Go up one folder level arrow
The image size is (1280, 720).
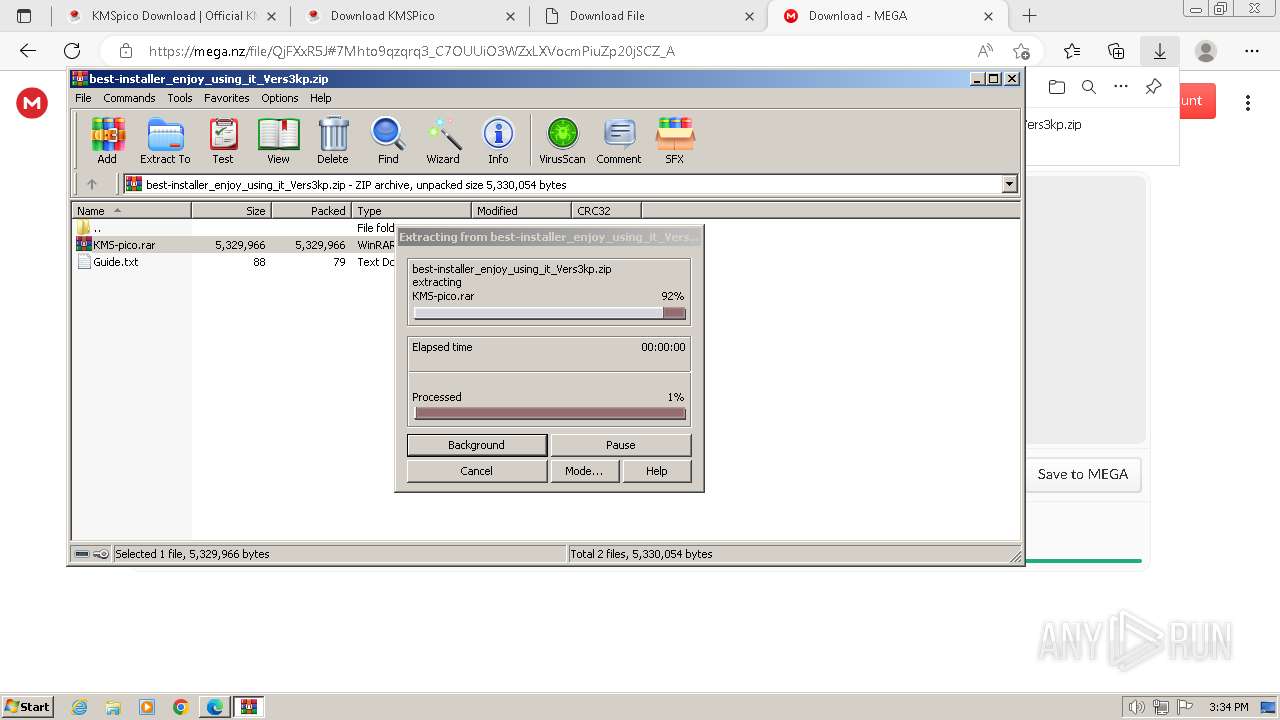(92, 184)
